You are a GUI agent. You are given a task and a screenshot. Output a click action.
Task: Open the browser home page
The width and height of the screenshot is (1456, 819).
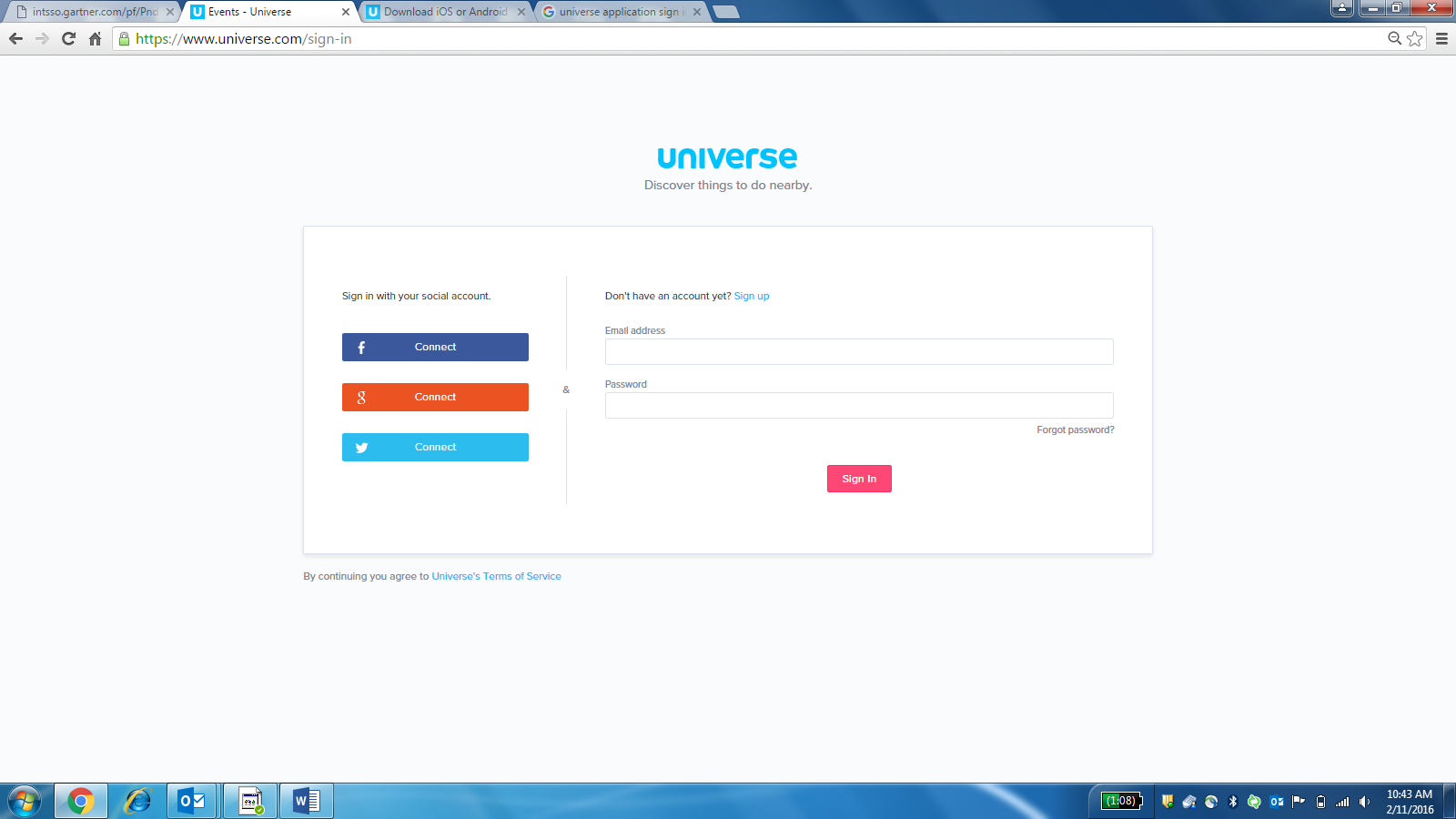point(95,39)
